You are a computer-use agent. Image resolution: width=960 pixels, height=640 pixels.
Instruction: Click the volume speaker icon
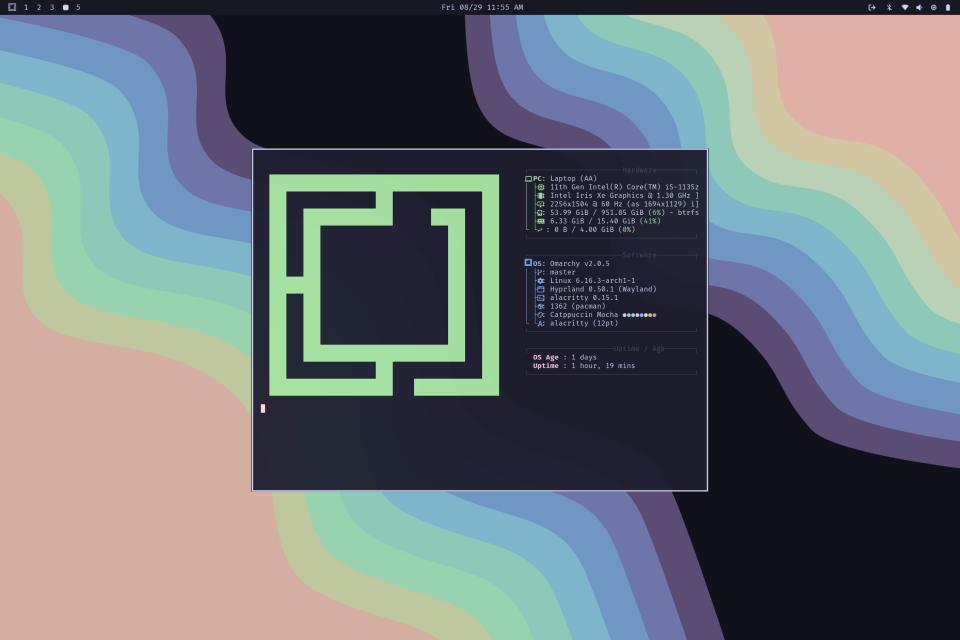919,7
